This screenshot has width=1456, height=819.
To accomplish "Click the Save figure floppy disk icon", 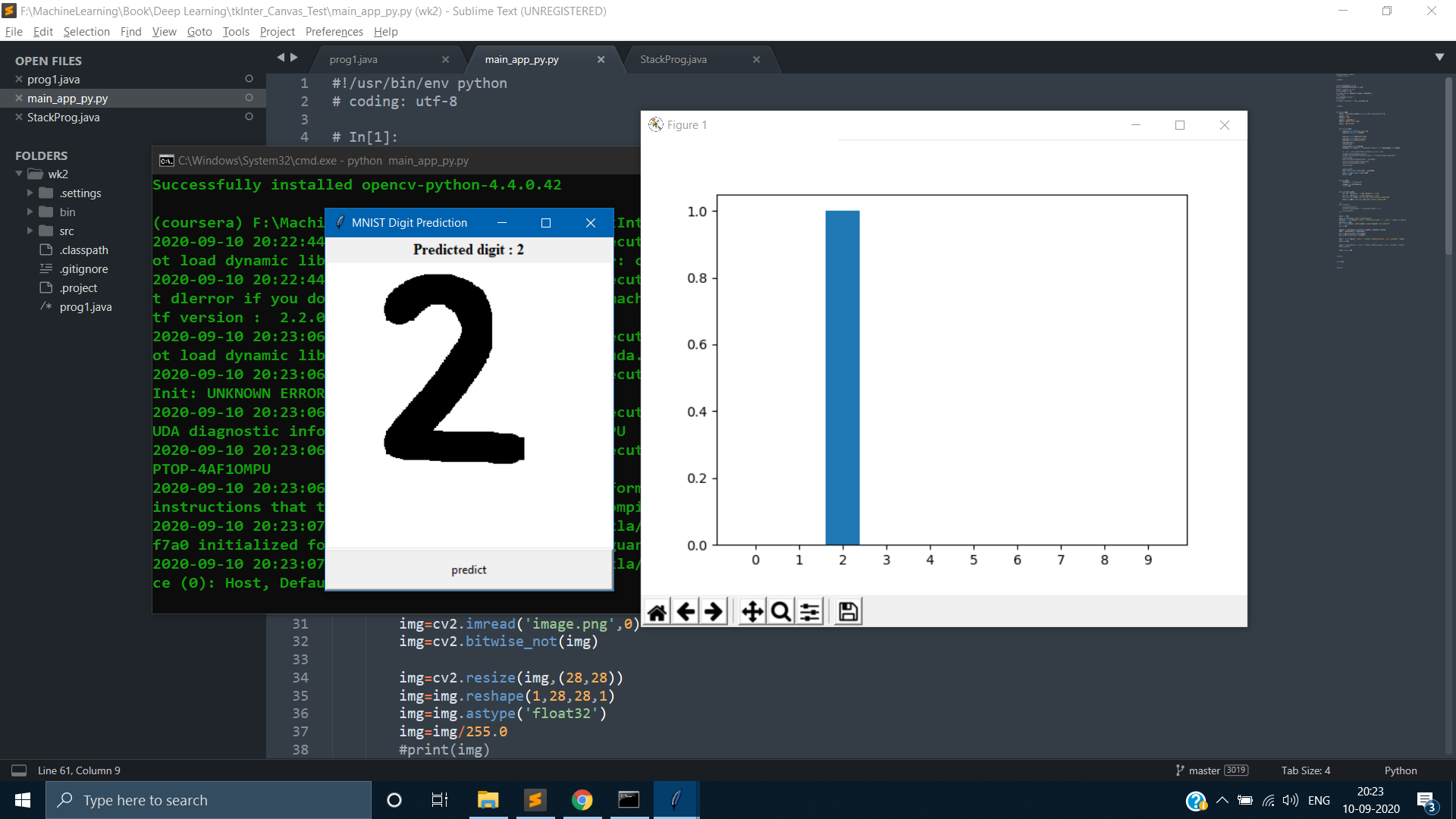I will click(x=848, y=612).
